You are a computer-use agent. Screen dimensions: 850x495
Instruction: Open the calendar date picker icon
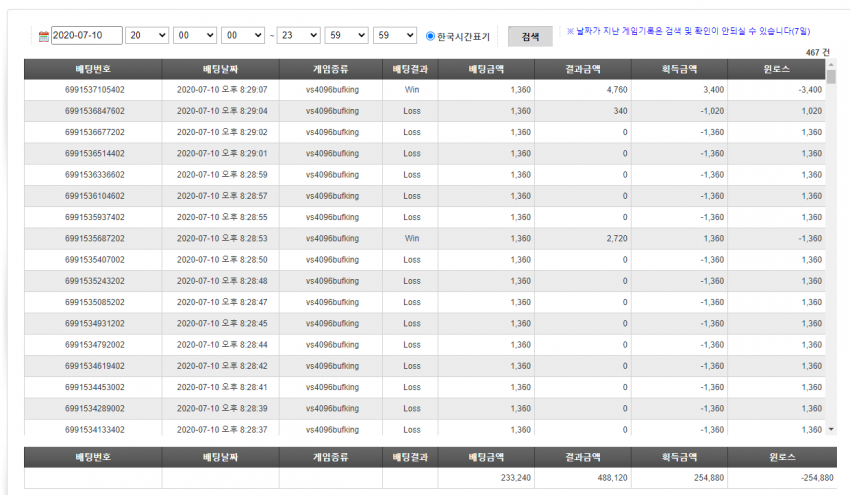coord(44,36)
